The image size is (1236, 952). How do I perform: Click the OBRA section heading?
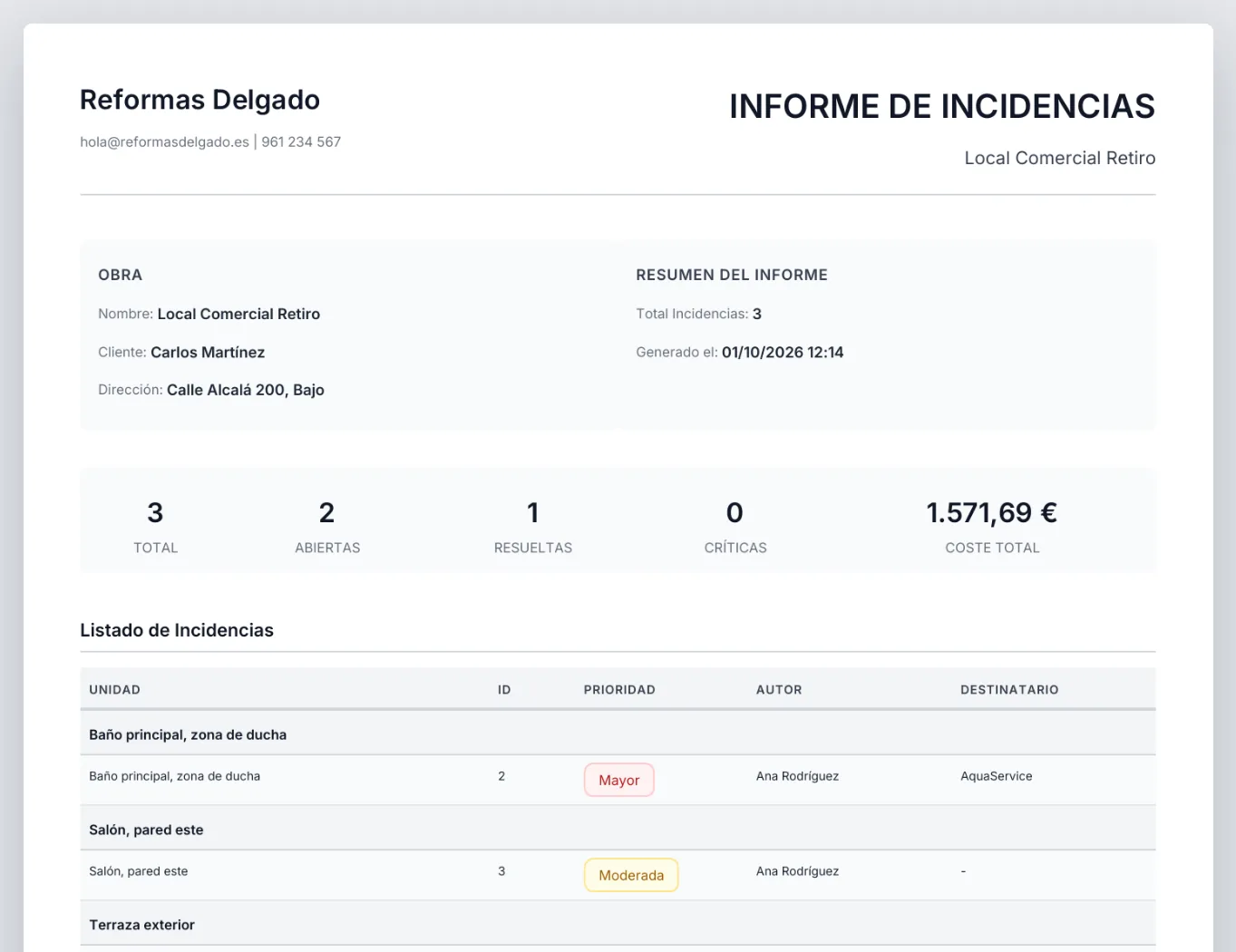tap(121, 275)
